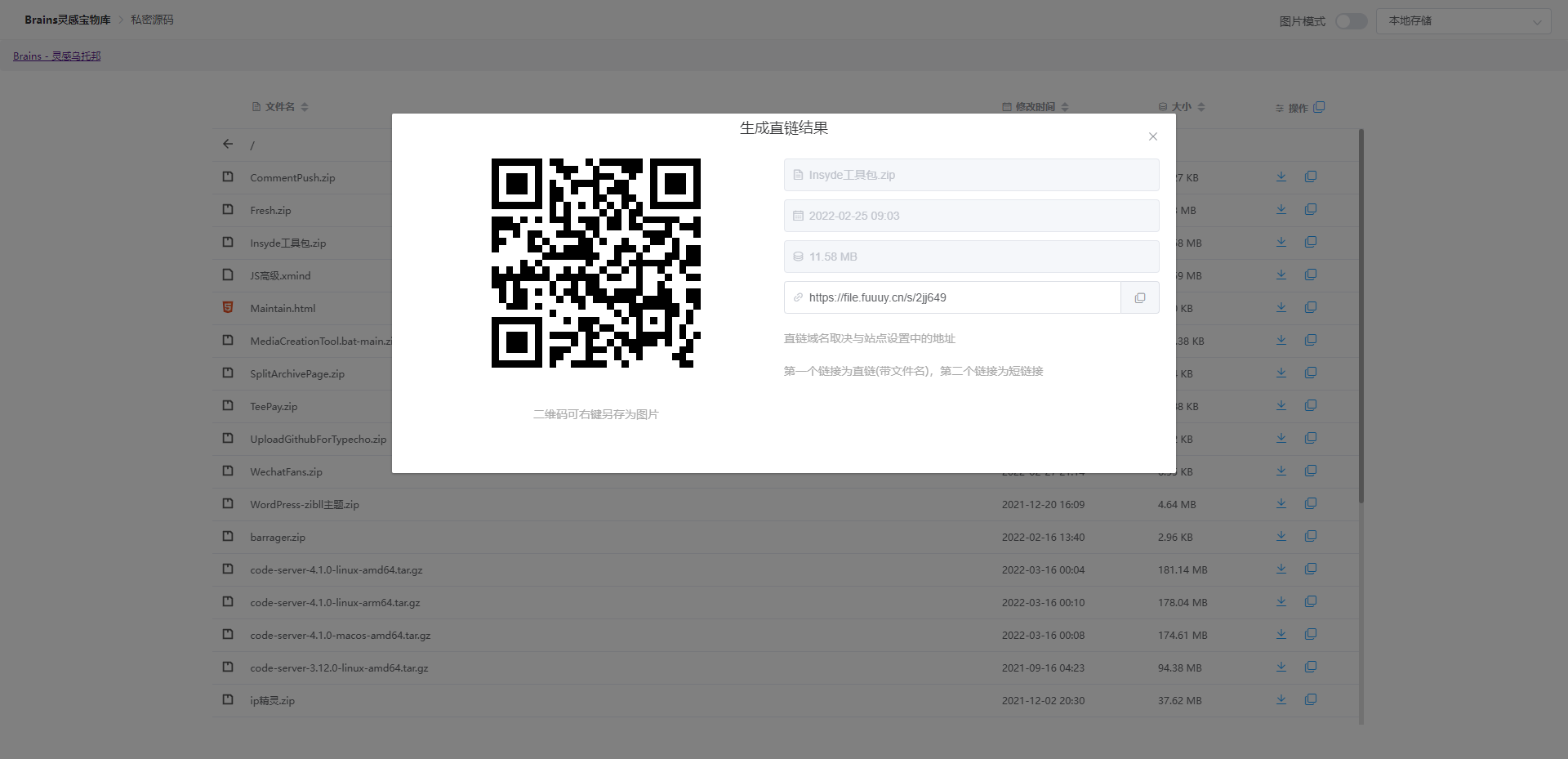
Task: Go to Brains灵感宝物库 breadcrumb
Action: (x=68, y=20)
